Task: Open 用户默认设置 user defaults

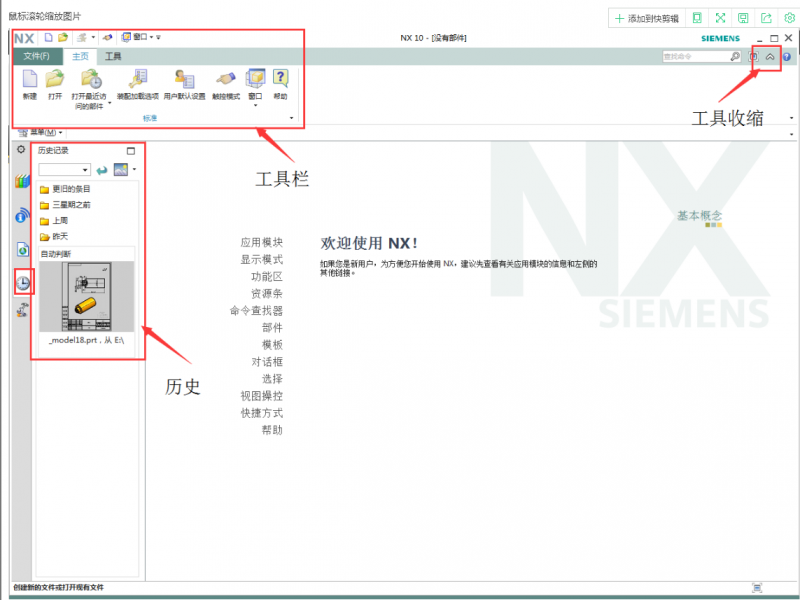Action: [184, 80]
